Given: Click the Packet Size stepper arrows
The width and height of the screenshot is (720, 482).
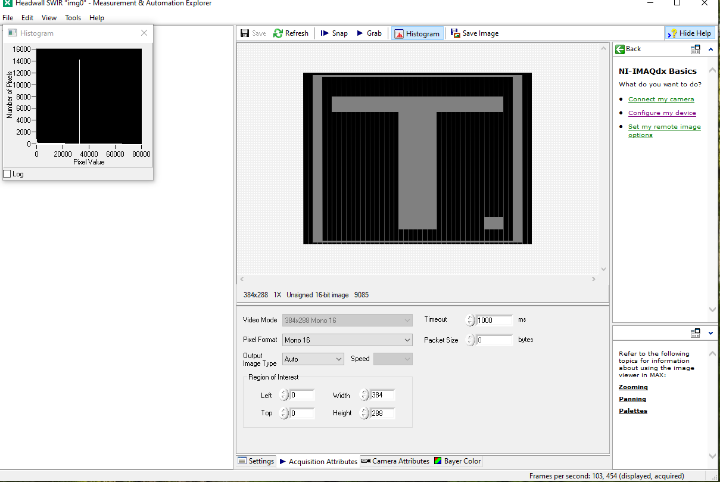Looking at the screenshot, I should tap(470, 340).
